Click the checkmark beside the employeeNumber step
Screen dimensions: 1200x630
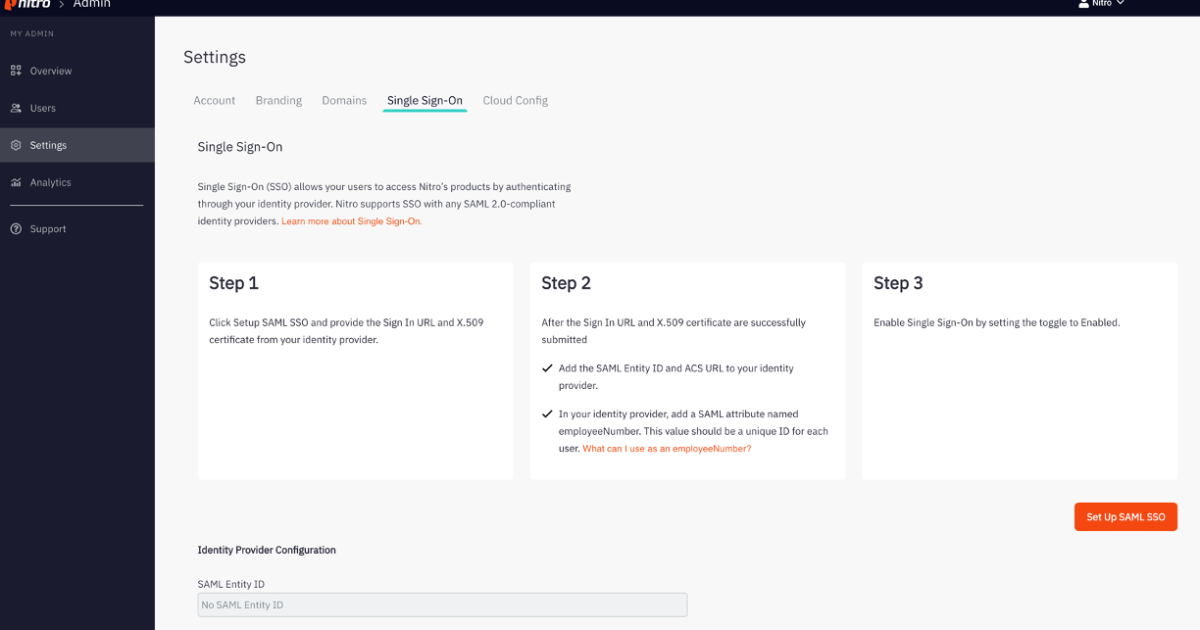coord(546,414)
